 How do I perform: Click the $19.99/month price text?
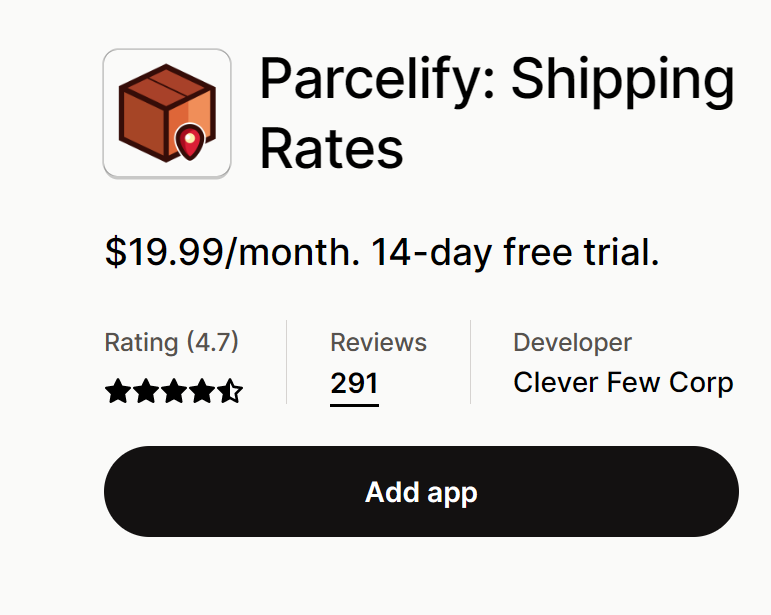[x=232, y=252]
